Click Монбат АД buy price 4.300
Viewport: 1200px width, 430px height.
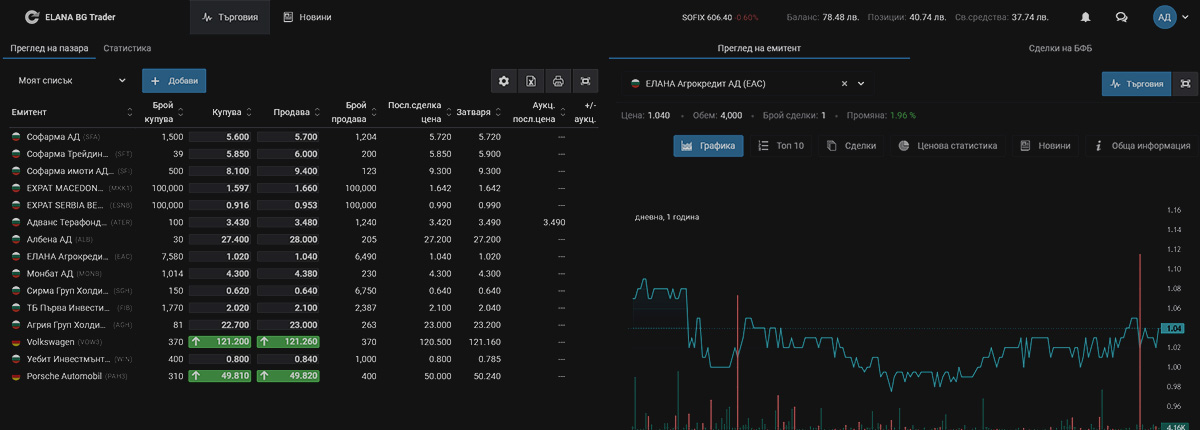click(x=219, y=273)
